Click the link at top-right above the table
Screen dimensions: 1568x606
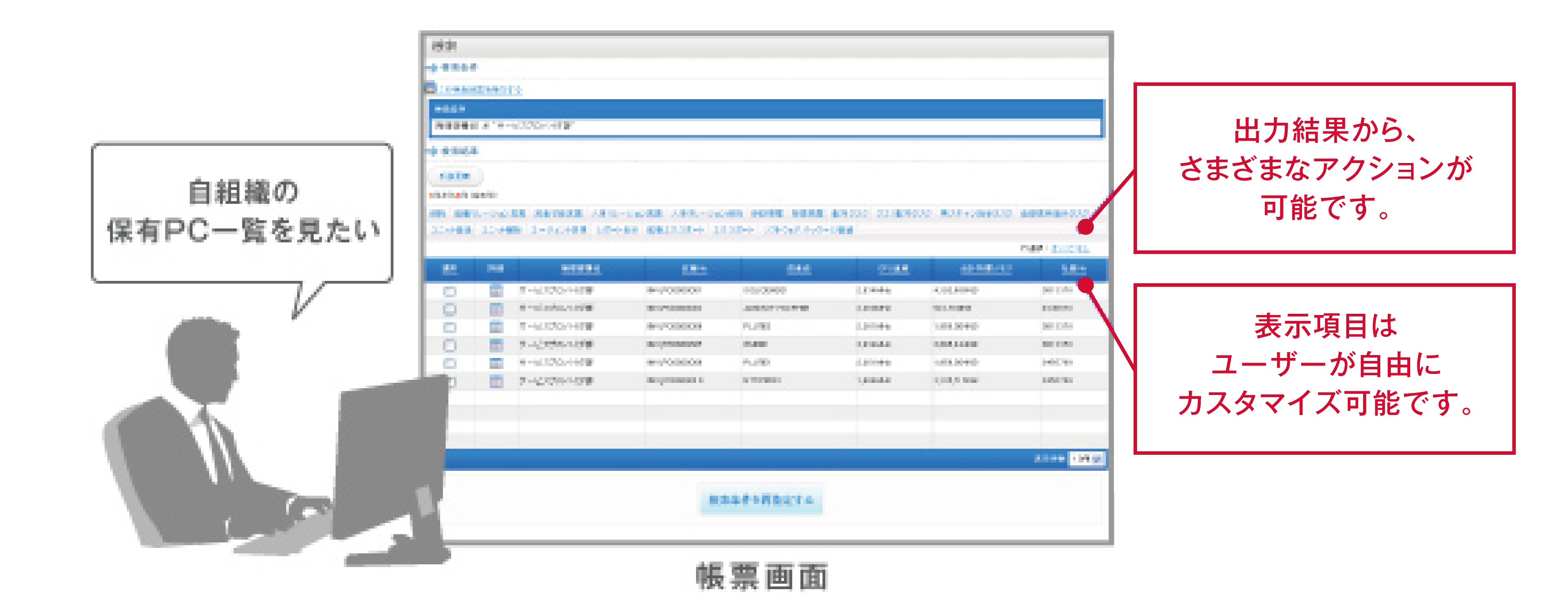[1070, 248]
